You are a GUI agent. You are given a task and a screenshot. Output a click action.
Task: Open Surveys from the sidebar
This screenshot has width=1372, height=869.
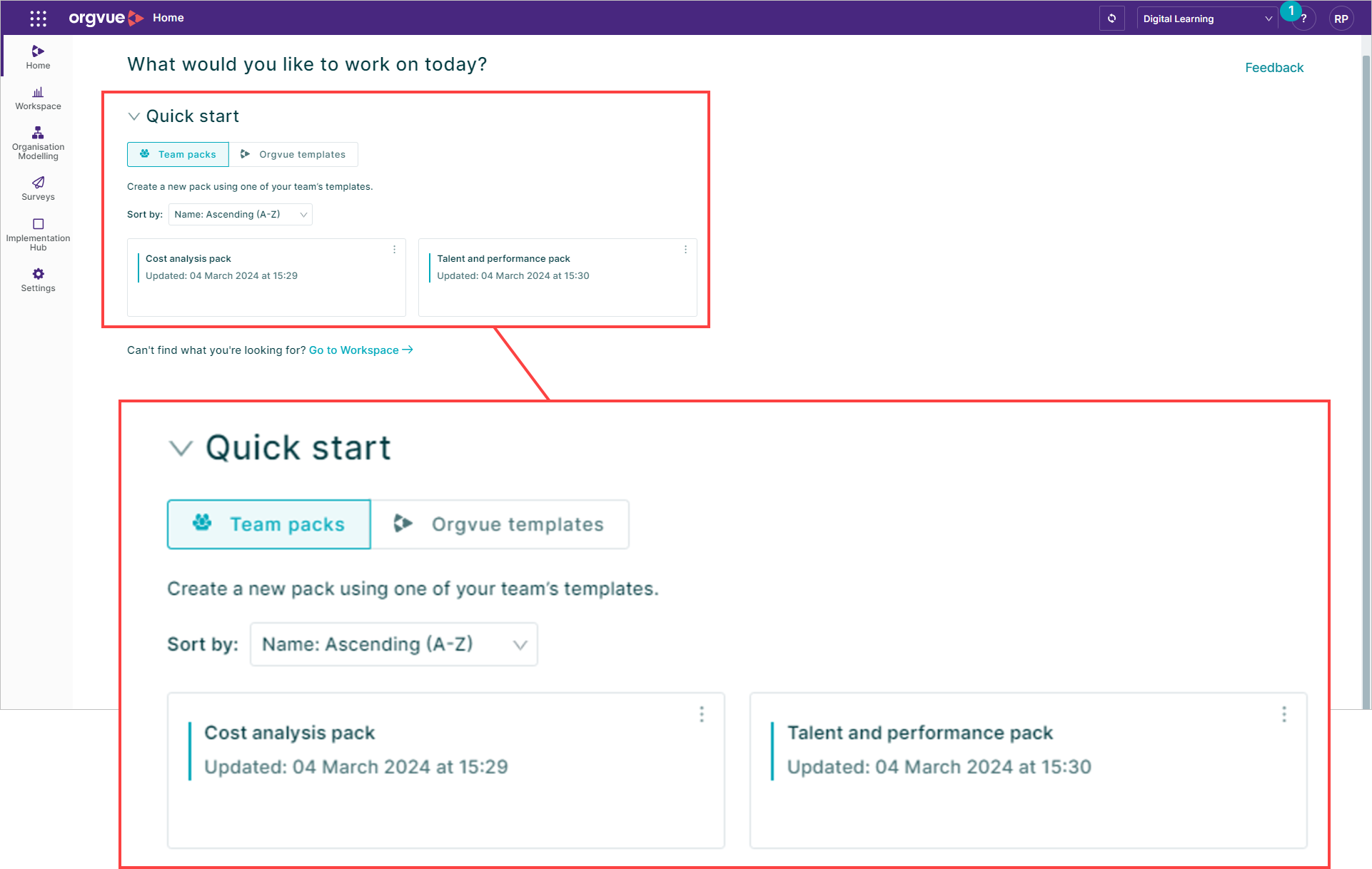tap(38, 189)
